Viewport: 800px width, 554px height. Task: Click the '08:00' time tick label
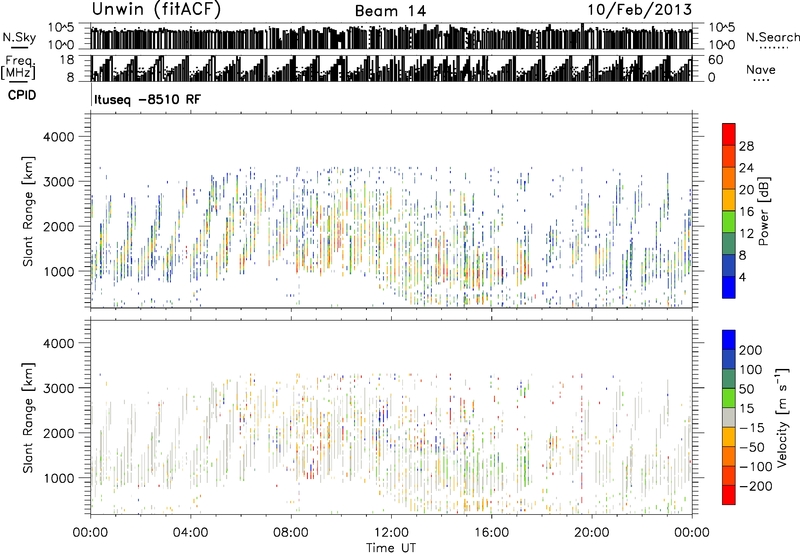(x=291, y=533)
